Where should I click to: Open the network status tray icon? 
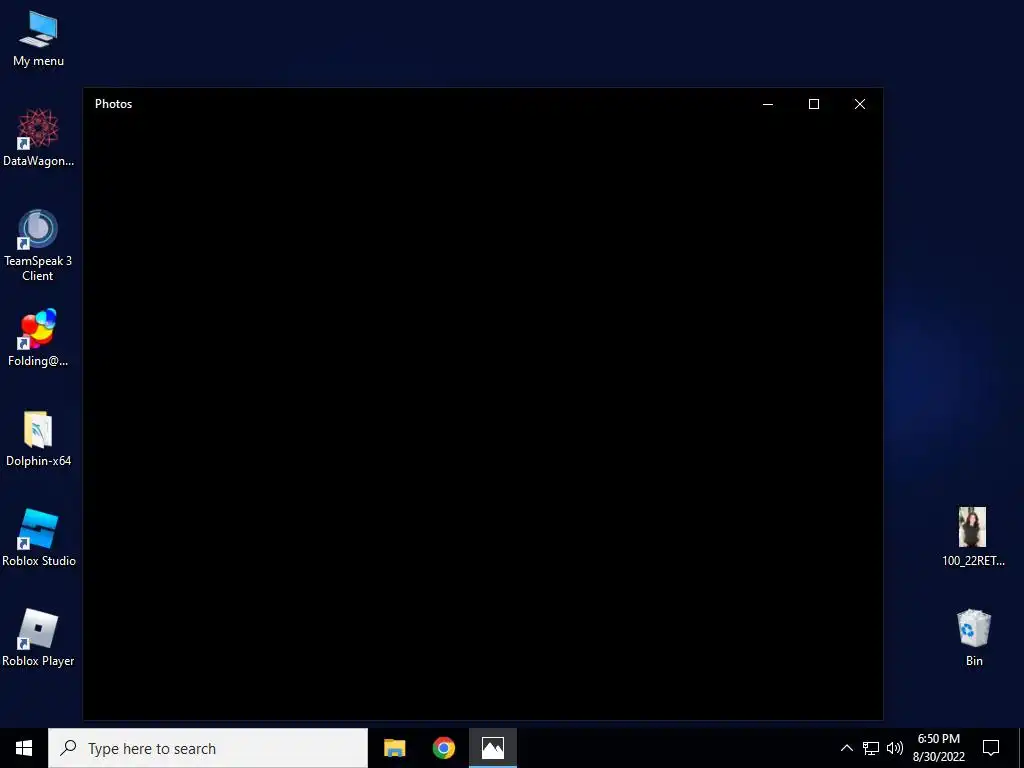(871, 748)
